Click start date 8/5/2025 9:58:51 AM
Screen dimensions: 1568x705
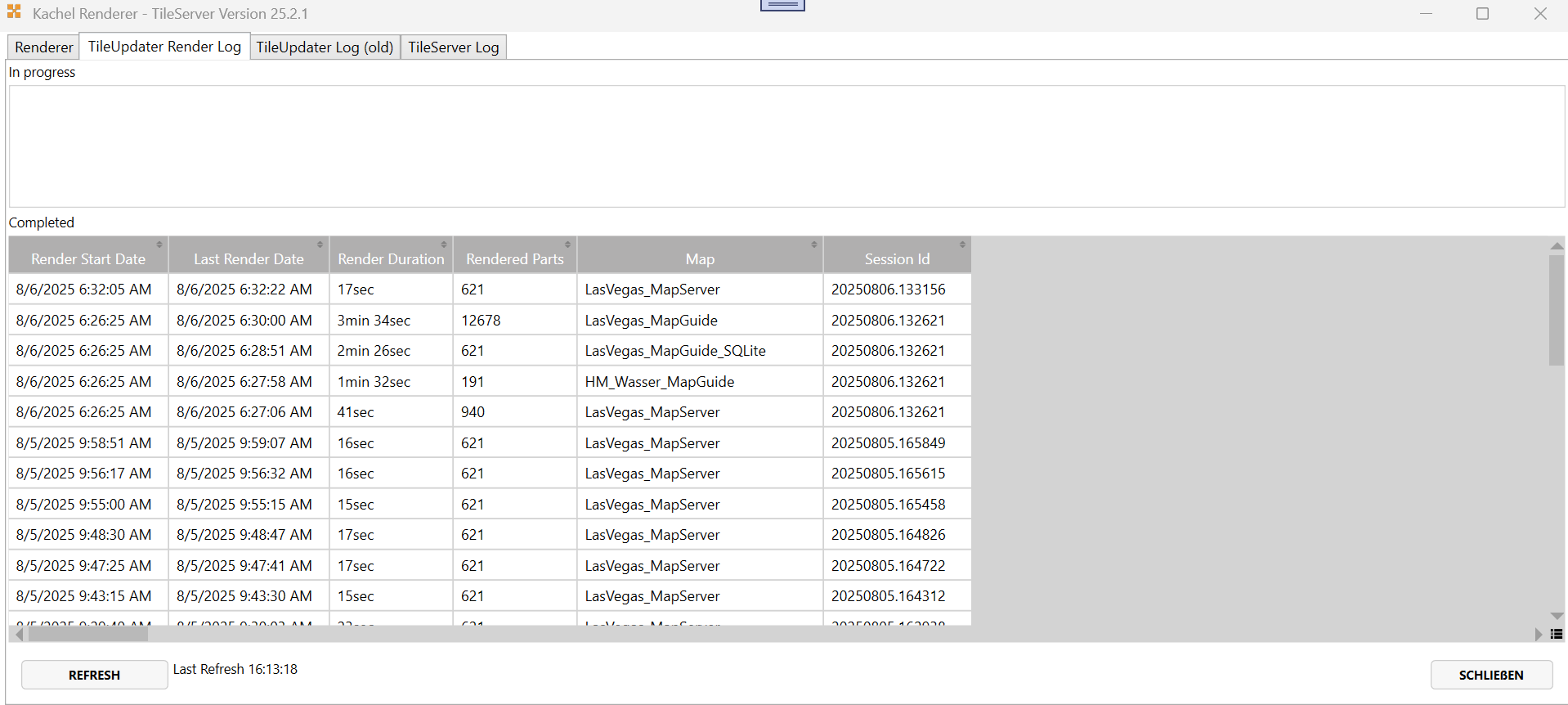88,443
